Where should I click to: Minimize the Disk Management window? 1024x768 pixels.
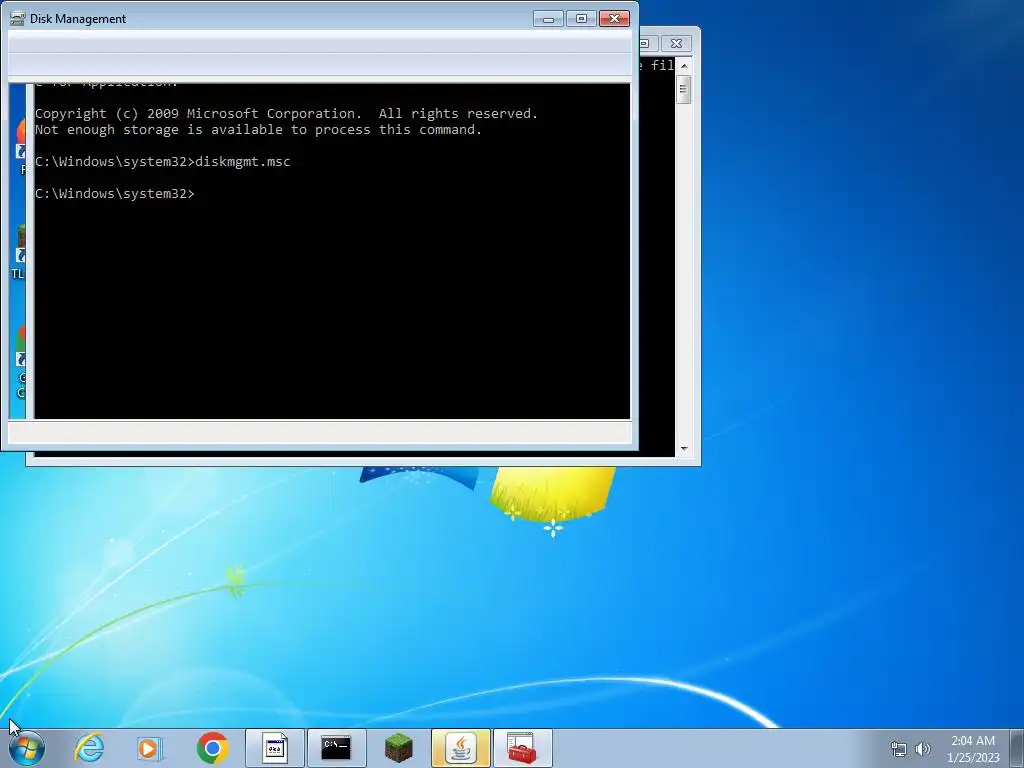coord(548,19)
